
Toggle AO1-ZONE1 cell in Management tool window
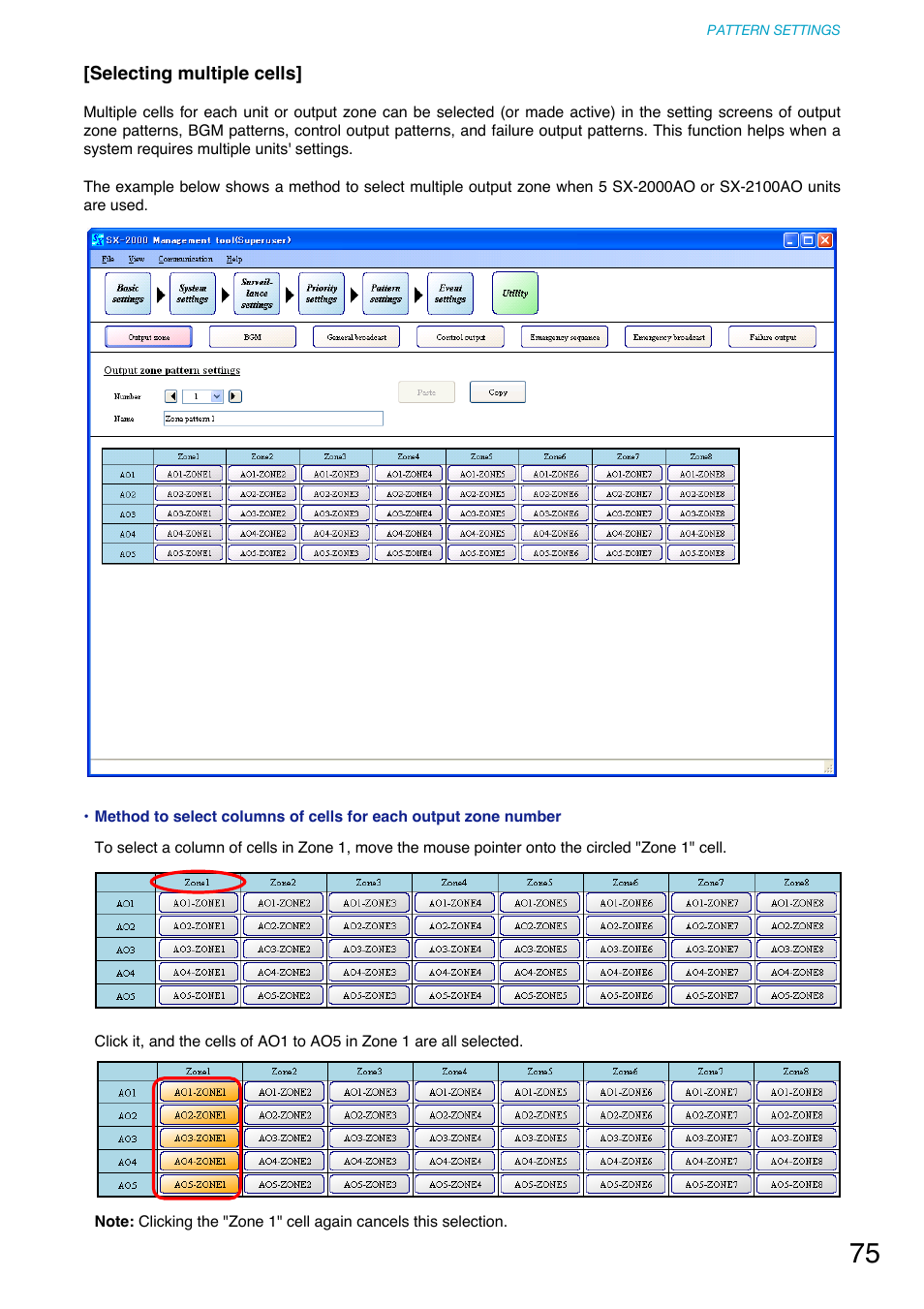pyautogui.click(x=189, y=475)
